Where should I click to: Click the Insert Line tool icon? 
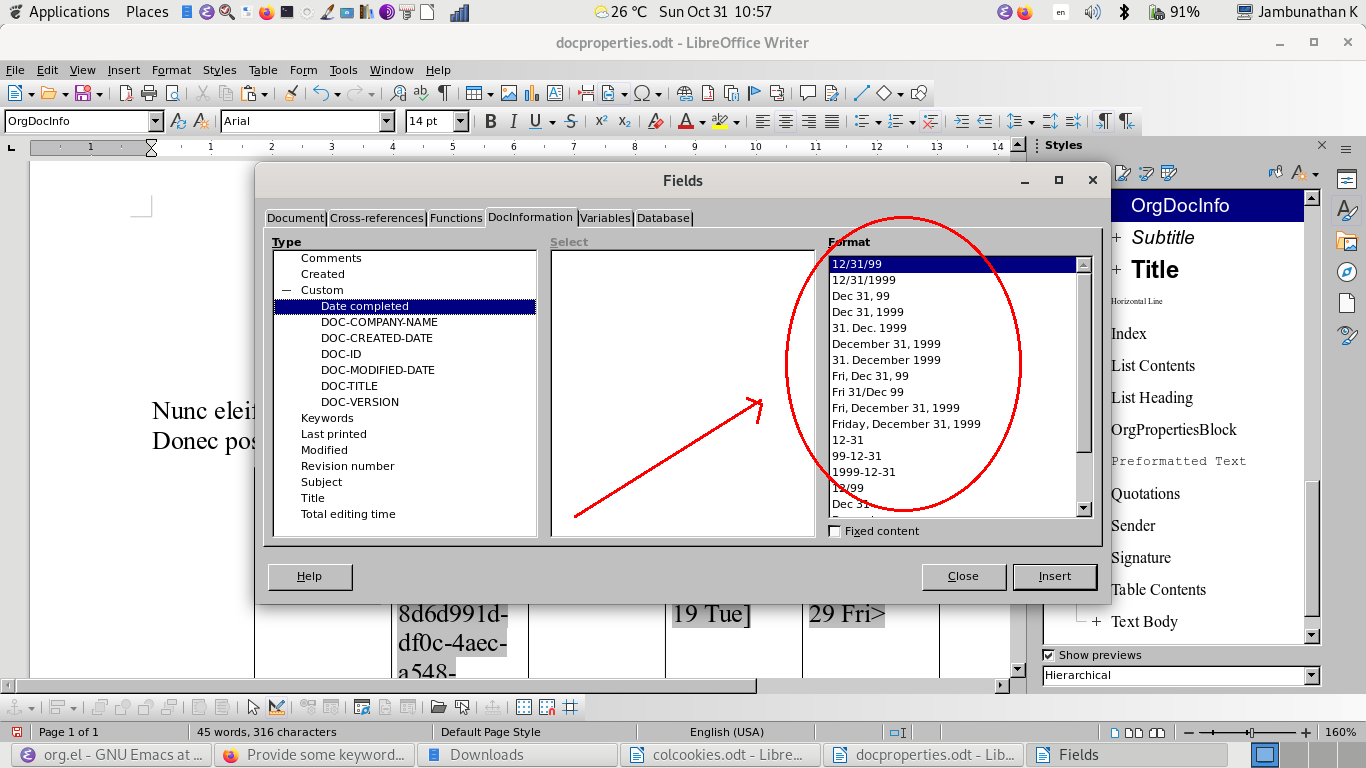tap(860, 94)
